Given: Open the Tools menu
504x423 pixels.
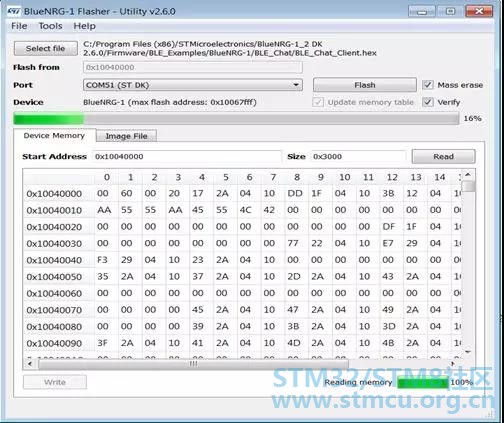Looking at the screenshot, I should [x=50, y=26].
